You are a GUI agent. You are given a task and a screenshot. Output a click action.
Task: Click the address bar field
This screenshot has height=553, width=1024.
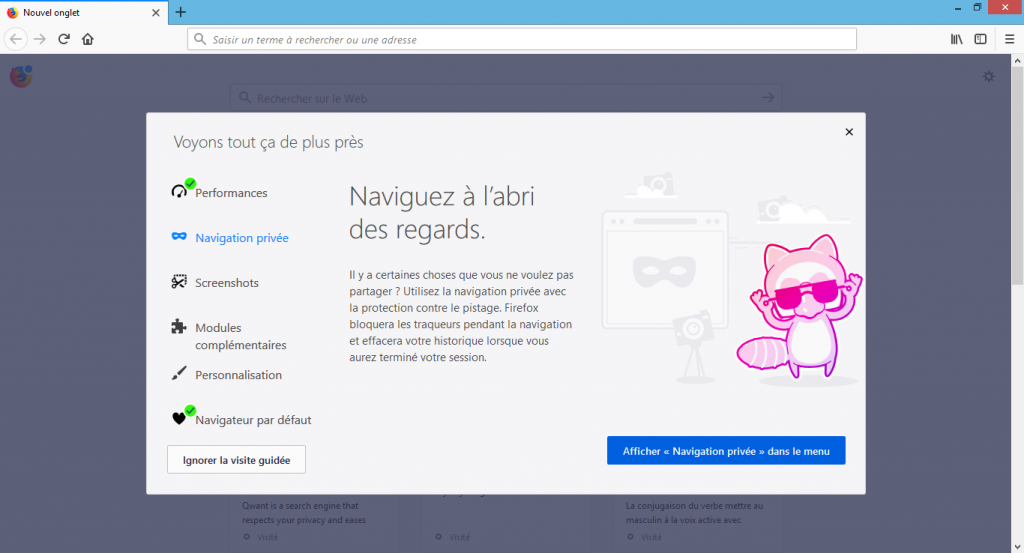coord(522,39)
